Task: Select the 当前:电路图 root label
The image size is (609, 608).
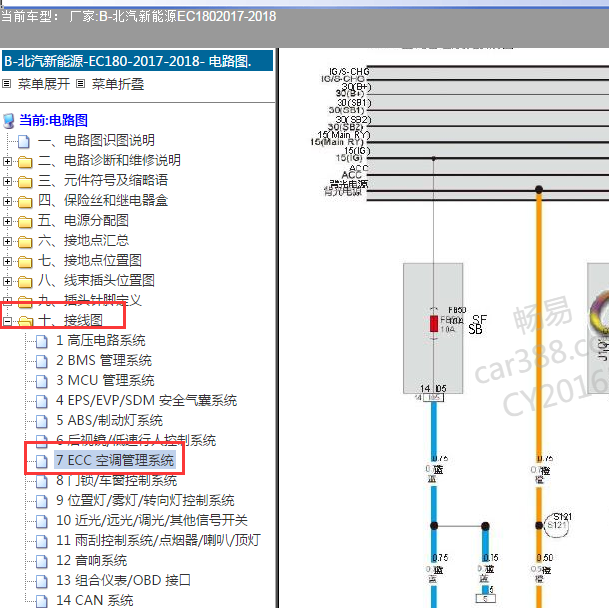Action: pyautogui.click(x=53, y=120)
